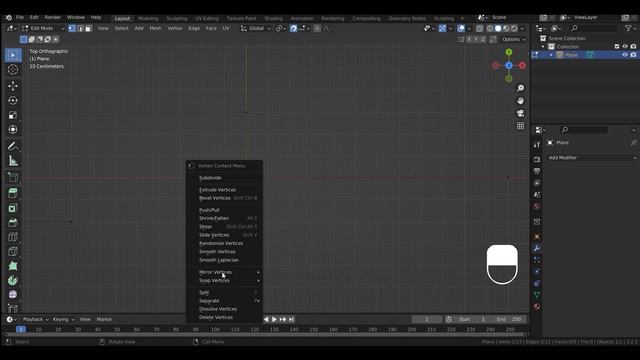Click the End frame 250 field
This screenshot has width=640, height=360.
(508, 319)
